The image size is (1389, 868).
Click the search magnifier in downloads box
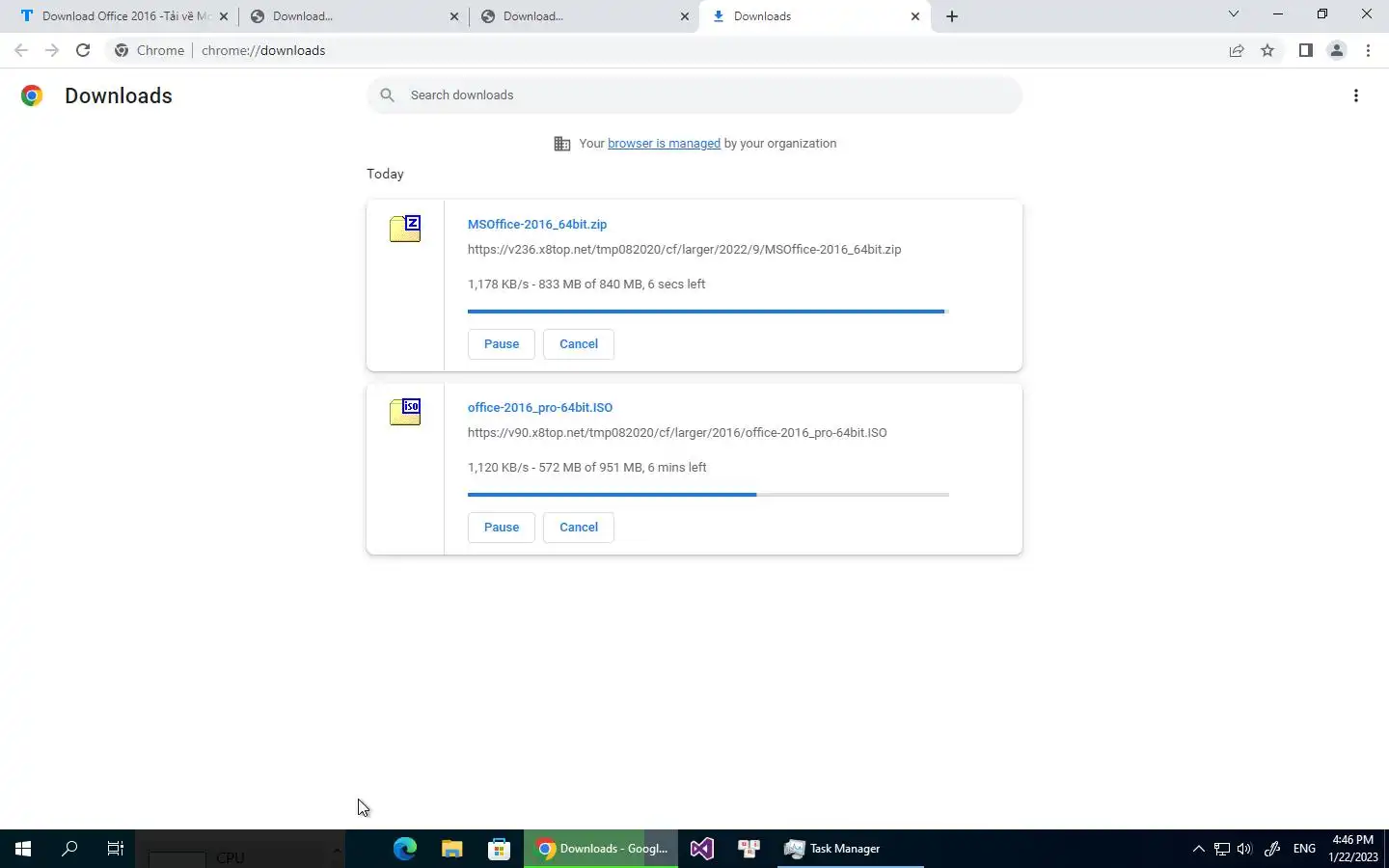[x=387, y=95]
